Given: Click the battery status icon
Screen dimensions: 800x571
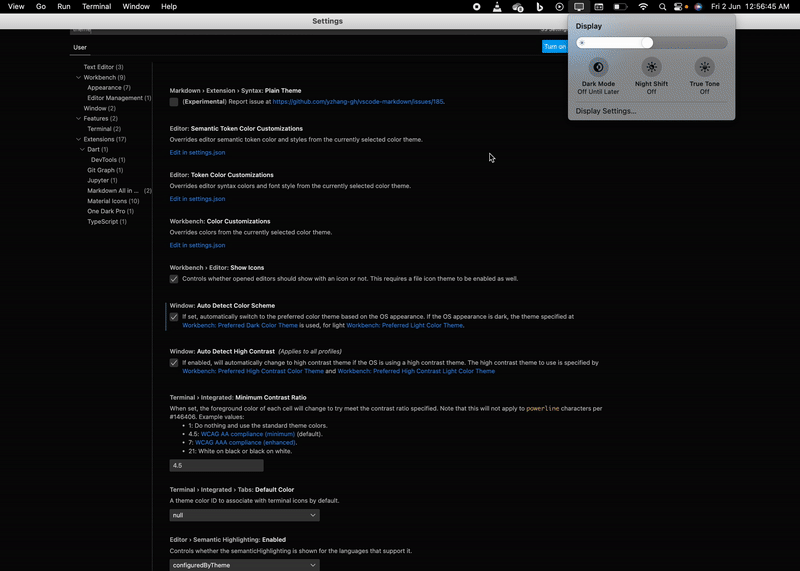Looking at the screenshot, I should (620, 7).
